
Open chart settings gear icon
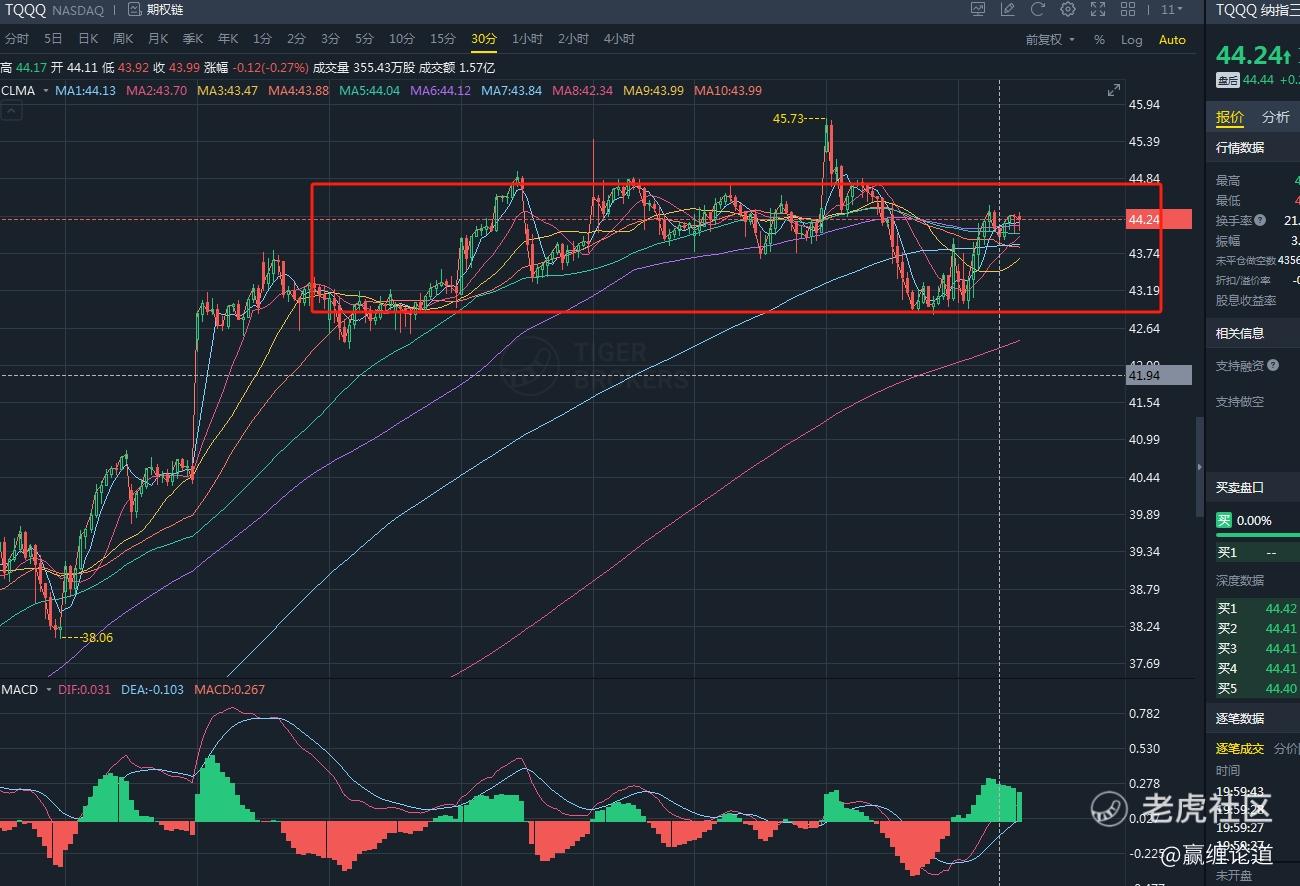click(1068, 10)
